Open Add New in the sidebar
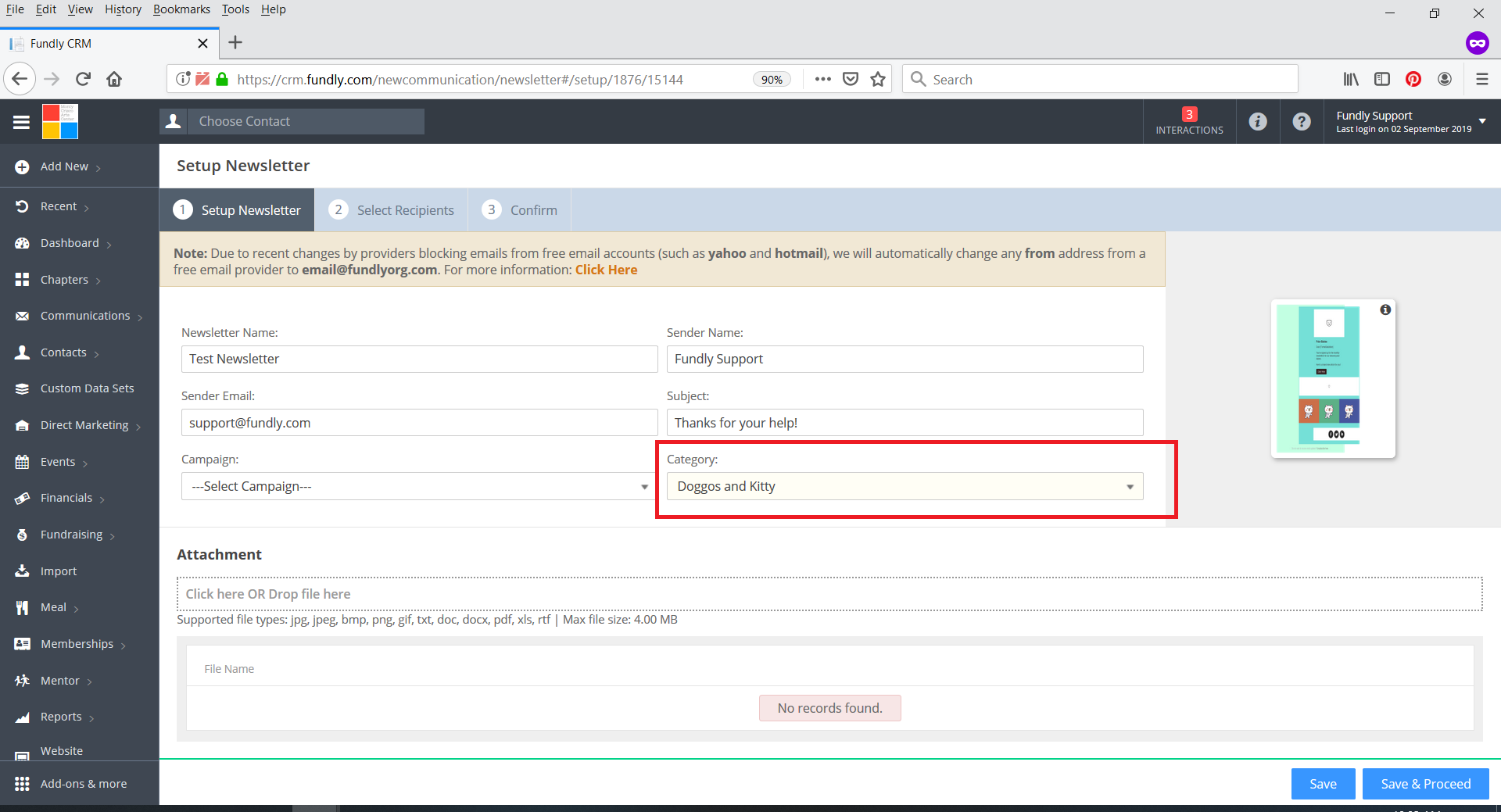Image resolution: width=1501 pixels, height=812 pixels. tap(64, 166)
